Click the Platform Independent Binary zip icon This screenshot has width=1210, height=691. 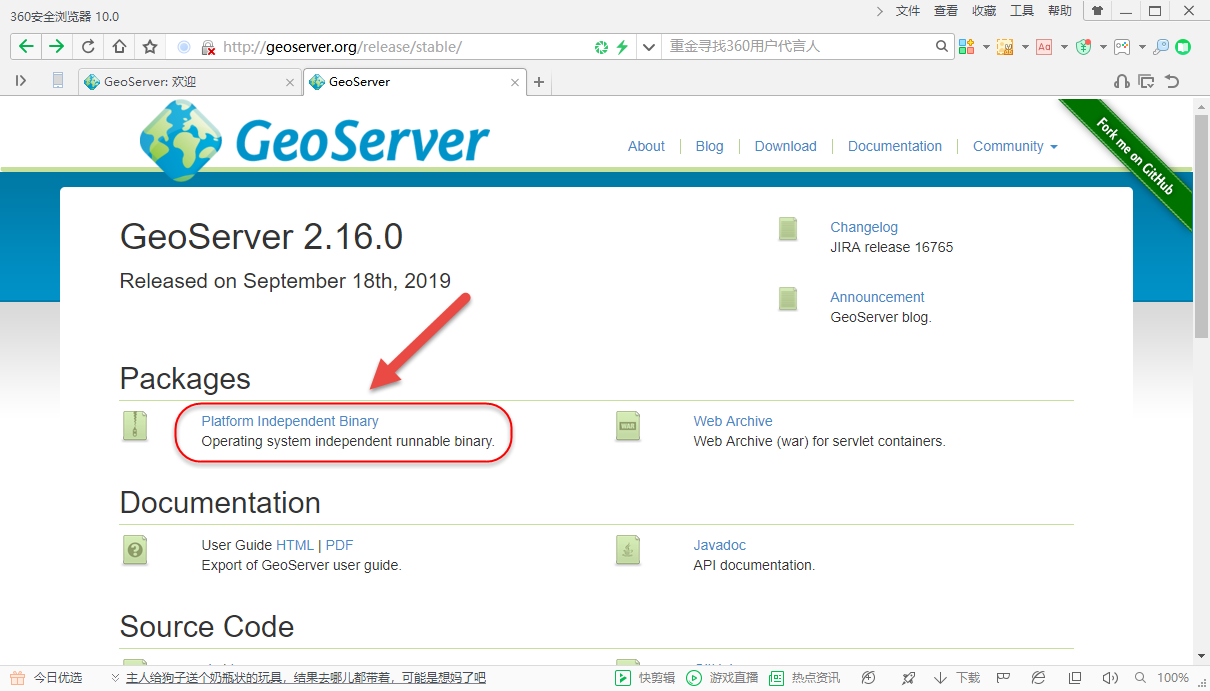pyautogui.click(x=135, y=426)
